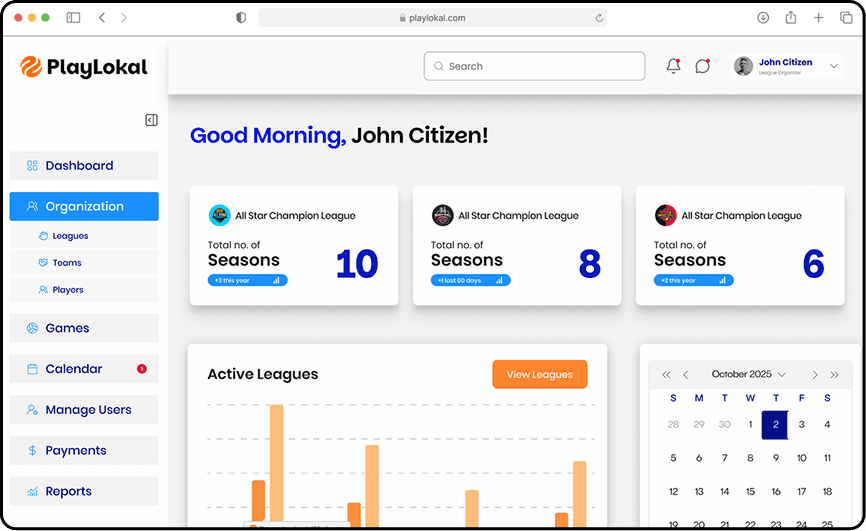Open Teams under Organization
866x531 pixels.
tap(84, 262)
